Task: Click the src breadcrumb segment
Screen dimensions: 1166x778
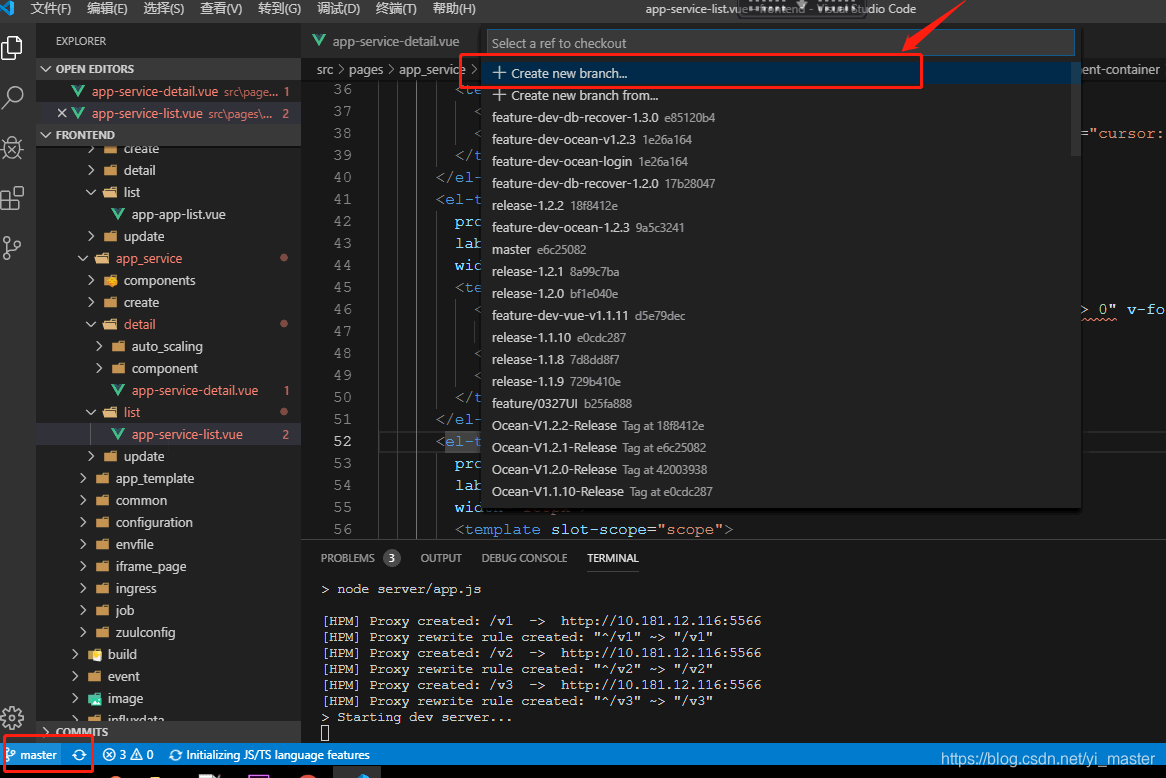Action: 325,69
